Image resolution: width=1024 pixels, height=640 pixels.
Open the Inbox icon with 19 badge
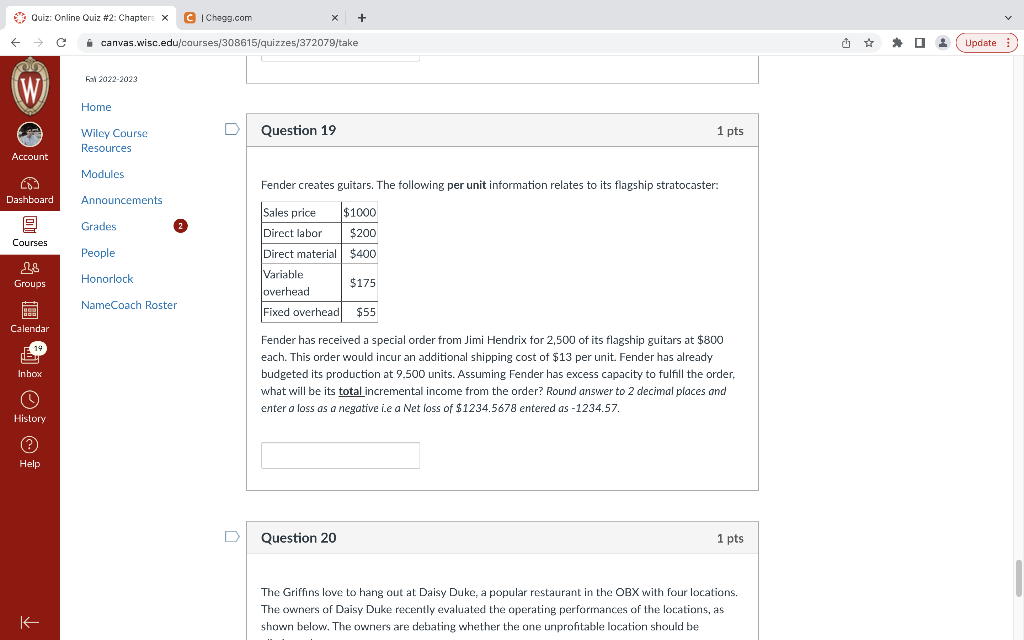pyautogui.click(x=31, y=354)
